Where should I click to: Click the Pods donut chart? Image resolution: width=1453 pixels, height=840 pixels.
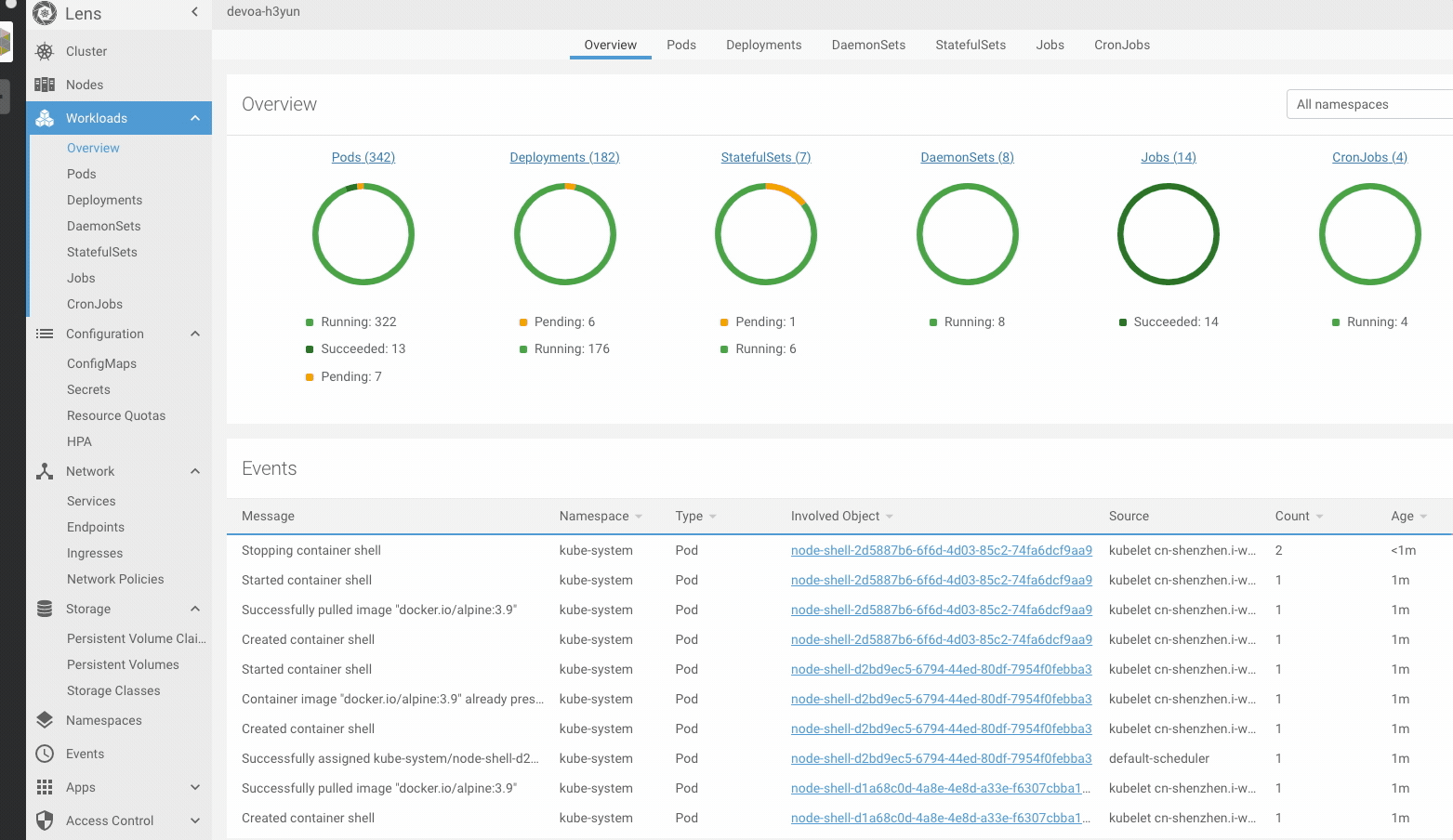coord(363,234)
